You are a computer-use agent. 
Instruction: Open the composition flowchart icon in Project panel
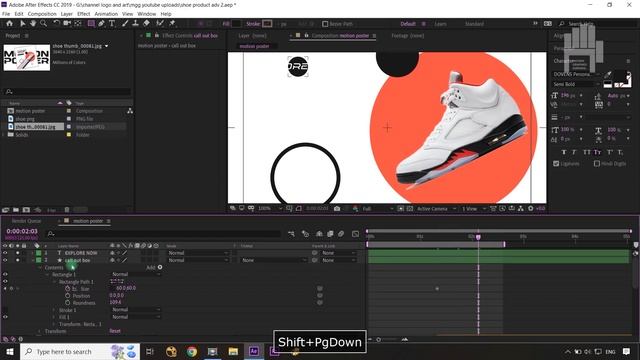pos(130,111)
